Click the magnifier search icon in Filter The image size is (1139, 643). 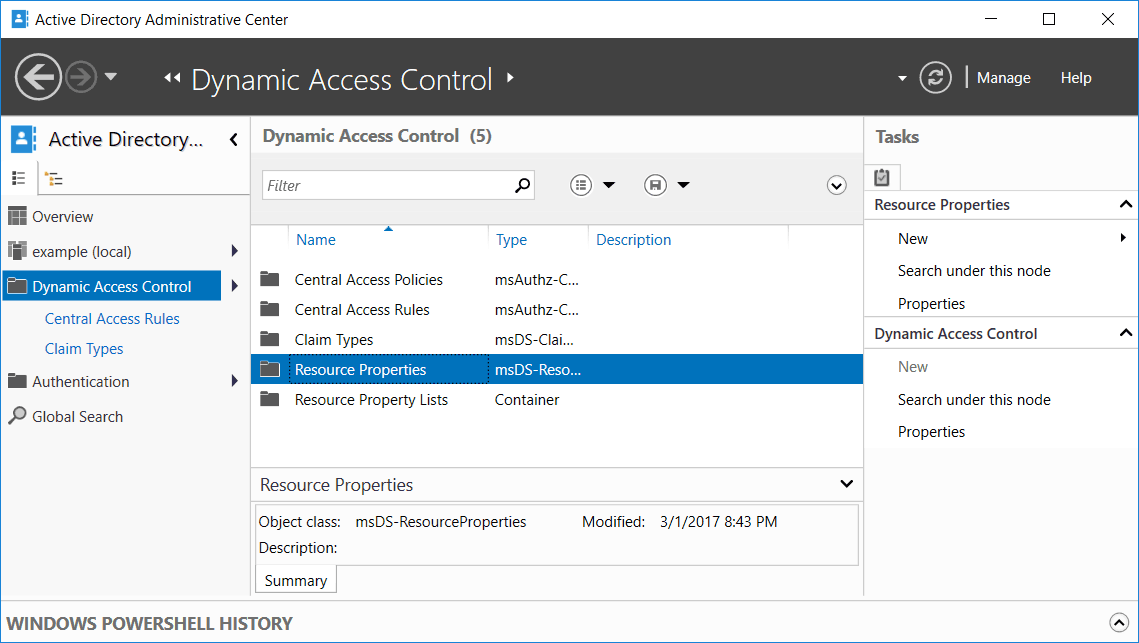[x=522, y=185]
